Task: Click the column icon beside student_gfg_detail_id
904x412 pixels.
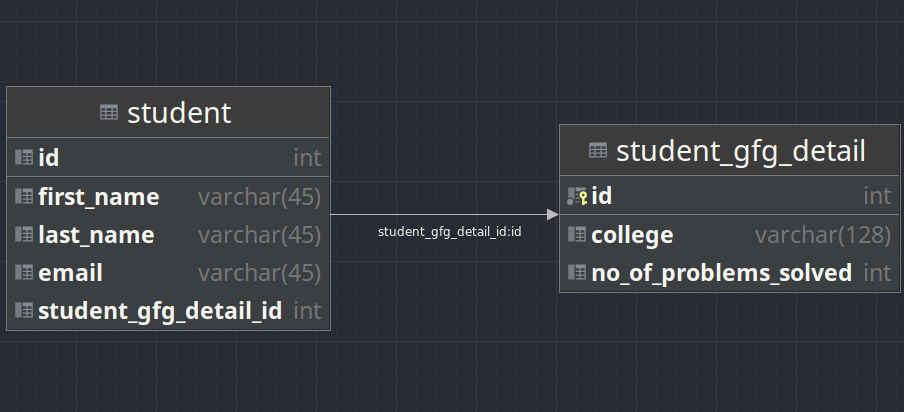Action: pos(24,311)
